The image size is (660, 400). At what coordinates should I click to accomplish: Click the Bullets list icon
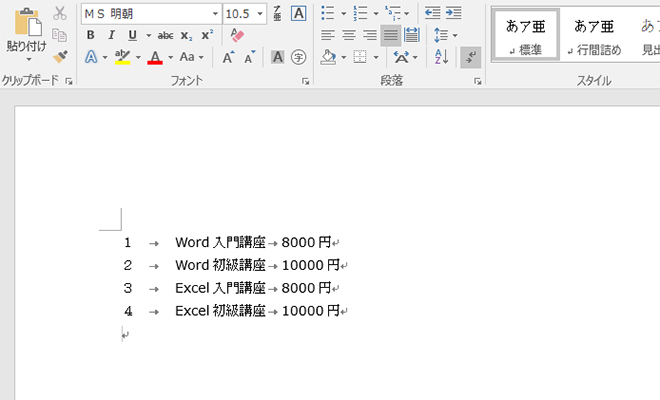coord(327,13)
